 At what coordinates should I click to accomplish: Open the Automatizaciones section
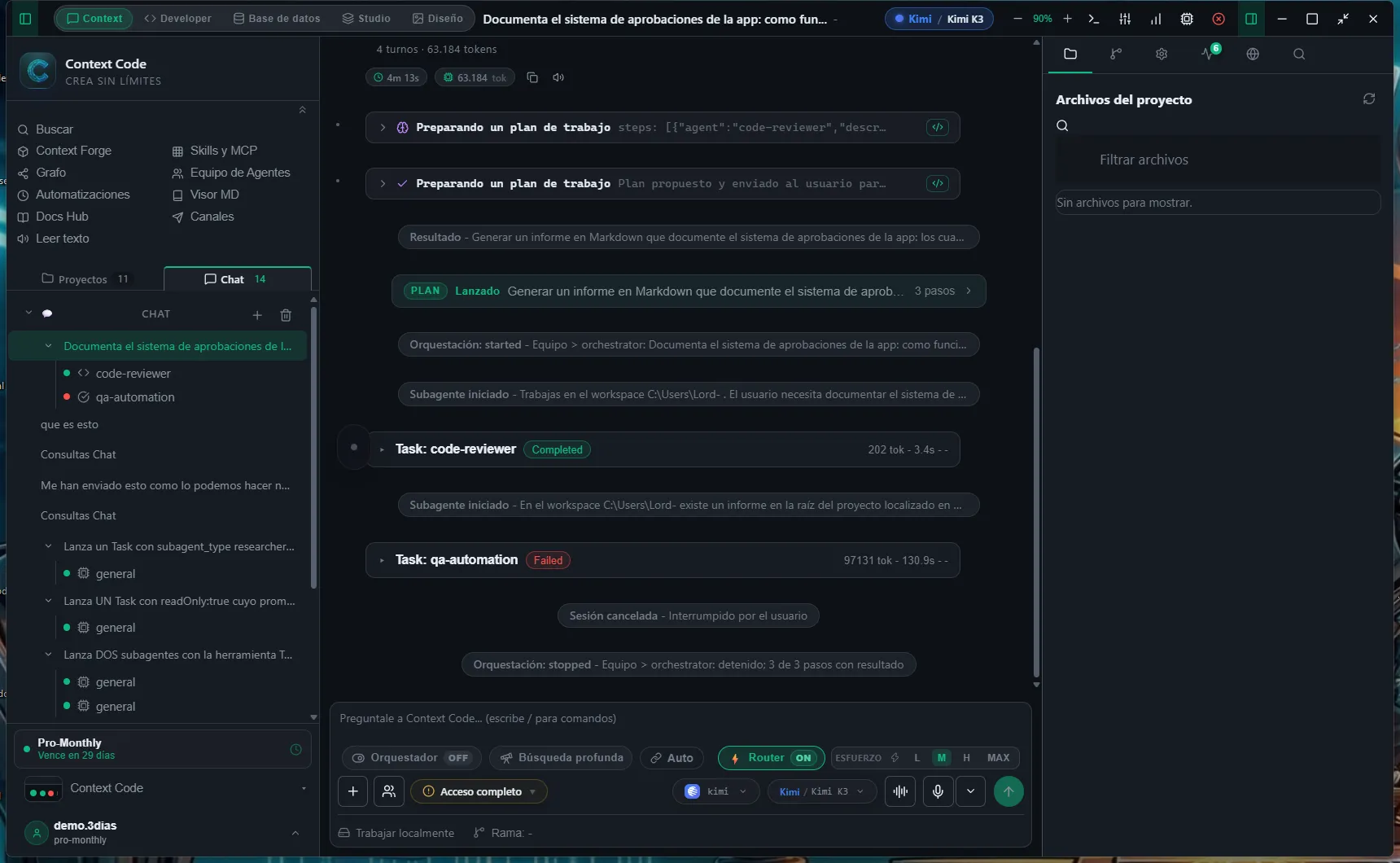coord(73,195)
